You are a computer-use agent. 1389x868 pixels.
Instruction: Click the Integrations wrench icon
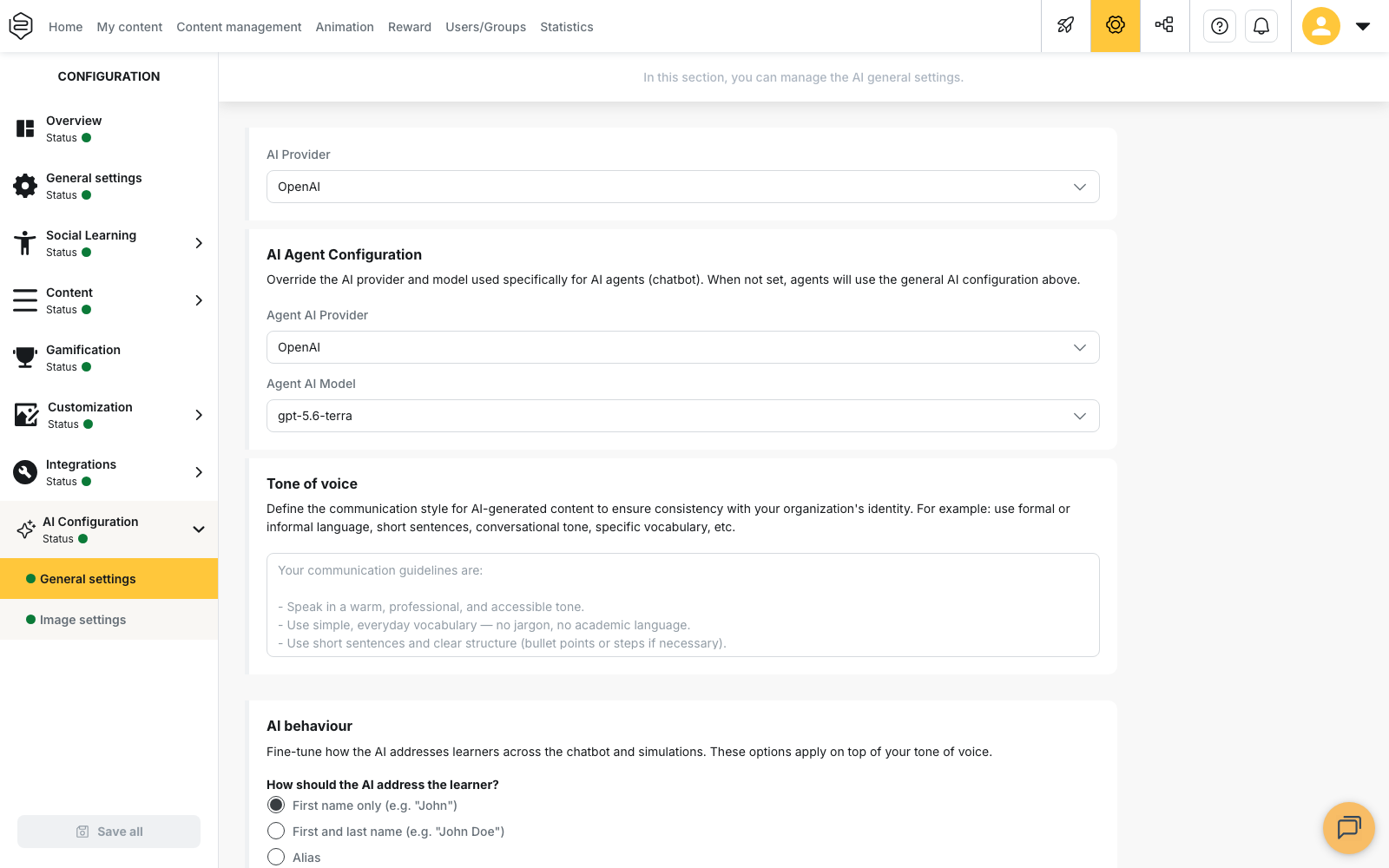pos(25,472)
